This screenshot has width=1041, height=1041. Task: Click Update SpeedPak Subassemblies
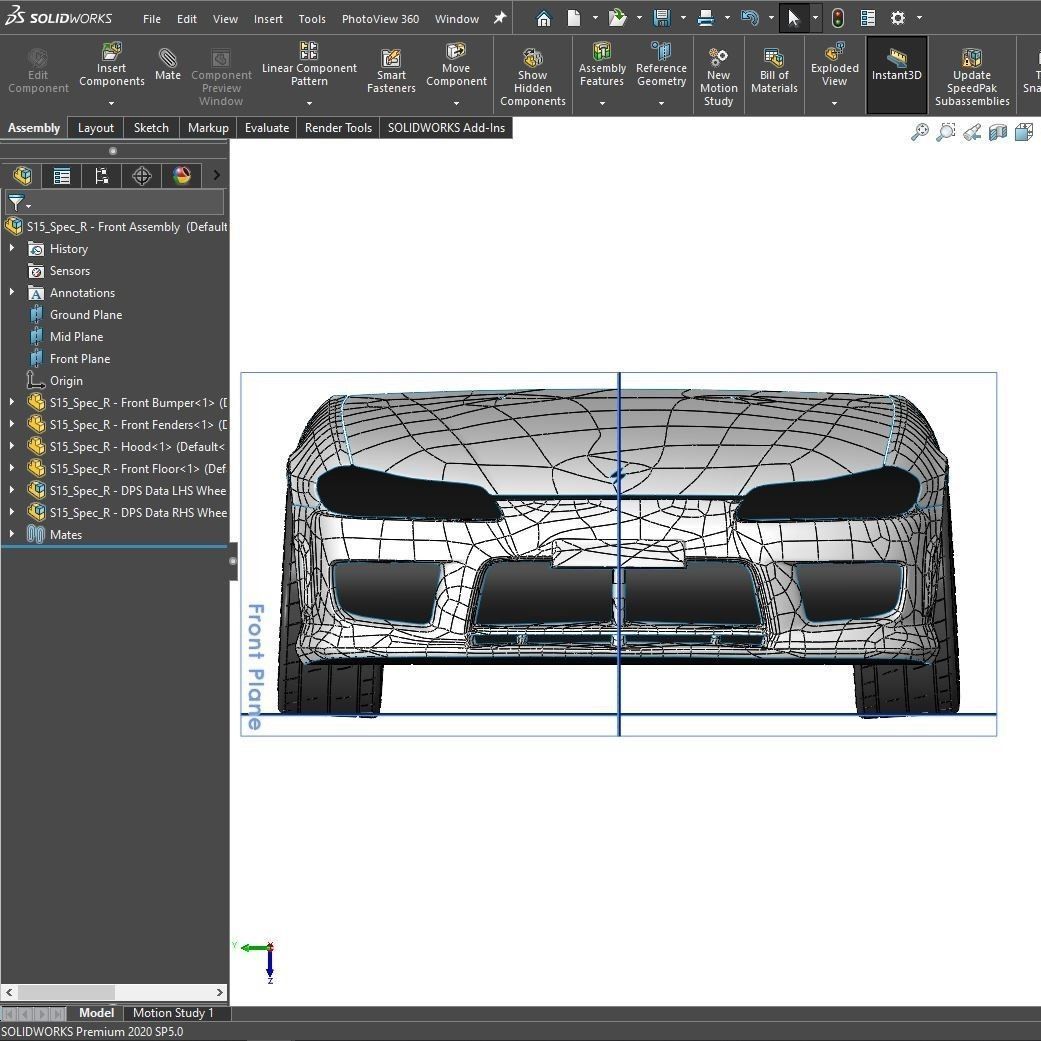coord(971,75)
